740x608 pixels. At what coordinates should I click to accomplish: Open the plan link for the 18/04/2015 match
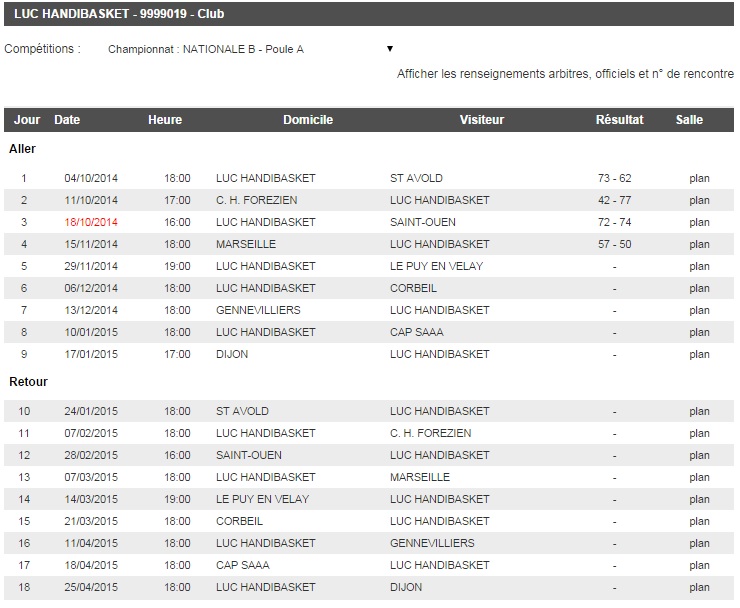(x=699, y=566)
